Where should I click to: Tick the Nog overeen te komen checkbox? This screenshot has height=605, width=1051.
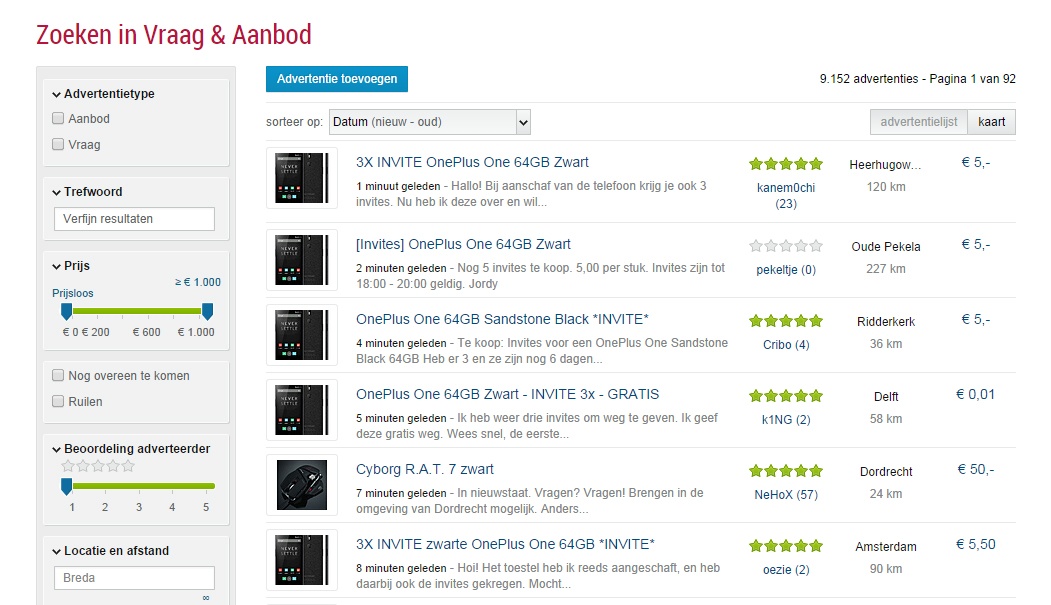(x=58, y=375)
